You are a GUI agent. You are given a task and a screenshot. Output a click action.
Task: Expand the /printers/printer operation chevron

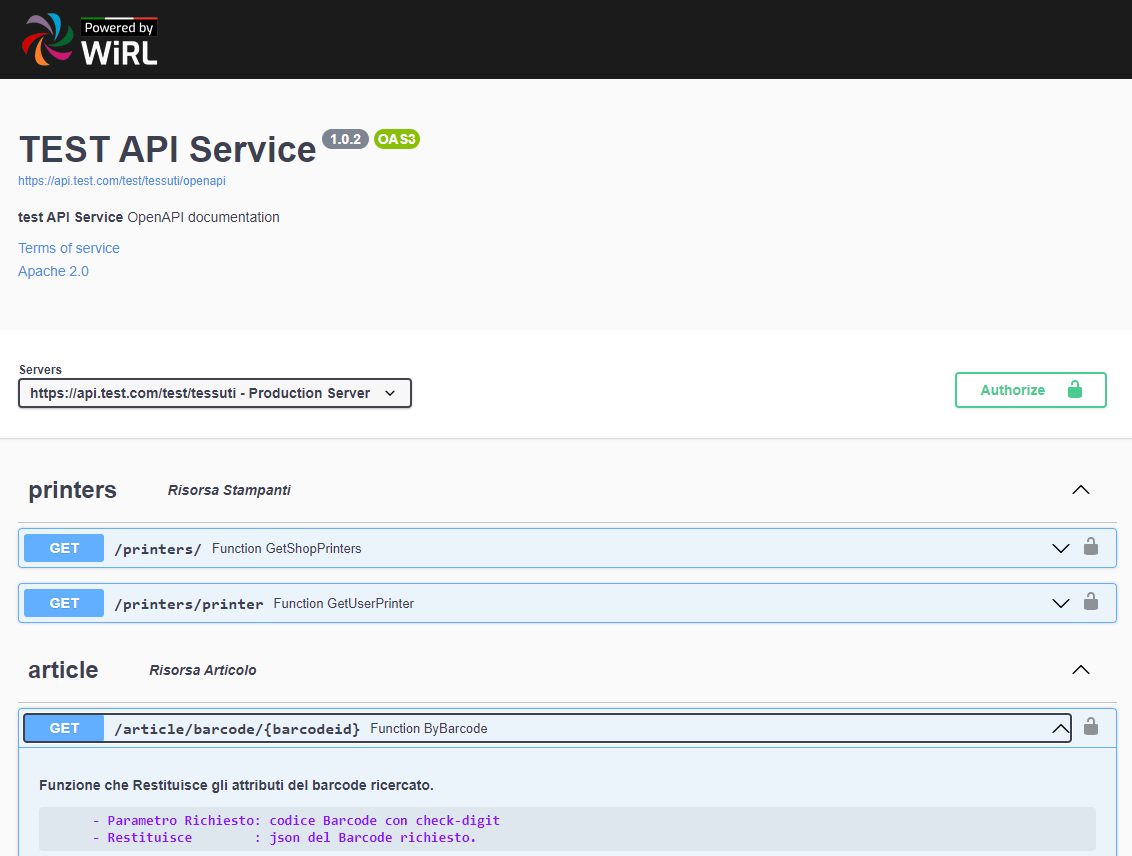pos(1061,603)
